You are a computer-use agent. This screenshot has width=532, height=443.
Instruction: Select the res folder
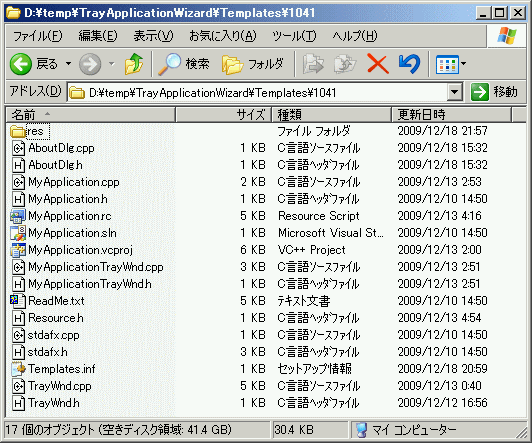30,131
